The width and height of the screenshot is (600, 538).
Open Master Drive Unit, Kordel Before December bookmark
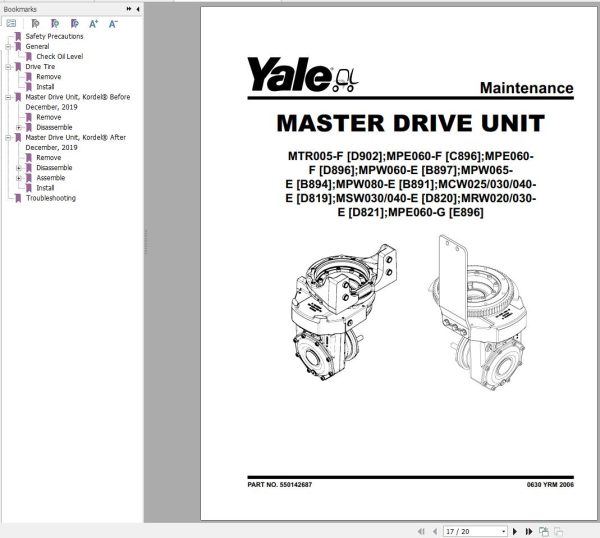[x=78, y=102]
